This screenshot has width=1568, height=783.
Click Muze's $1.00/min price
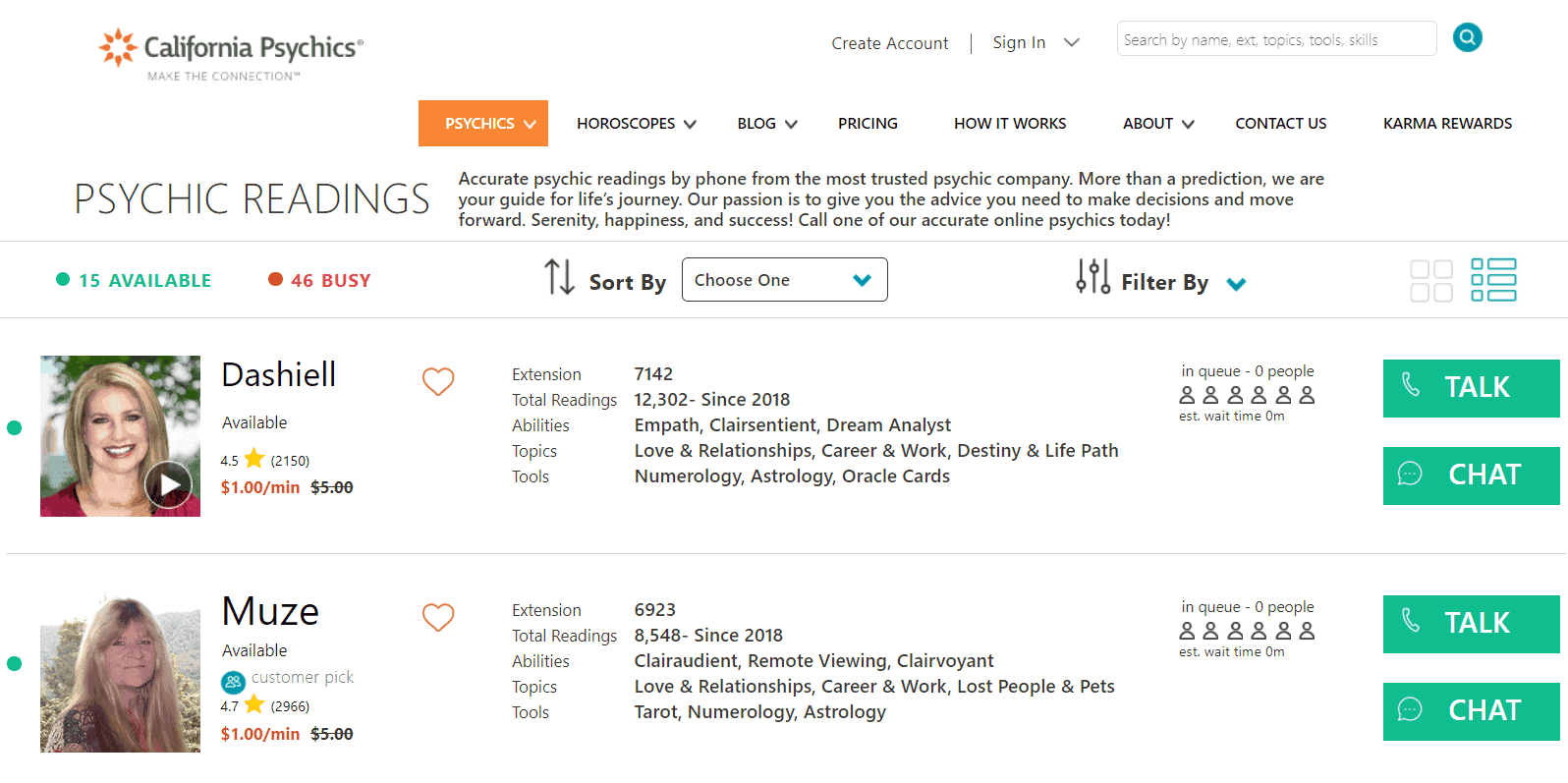pyautogui.click(x=260, y=734)
